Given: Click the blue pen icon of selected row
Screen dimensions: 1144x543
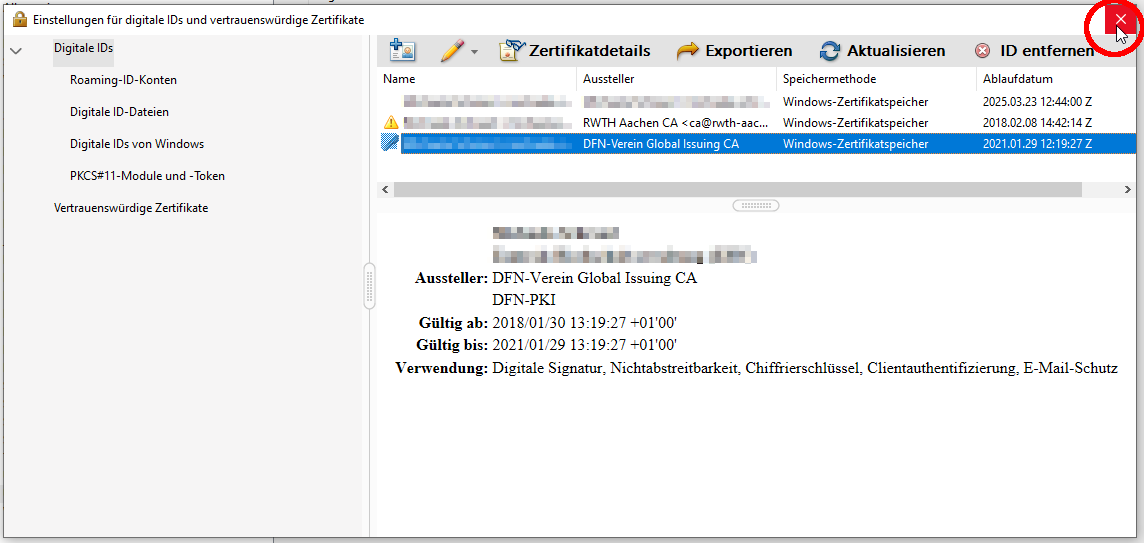Looking at the screenshot, I should 390,144.
